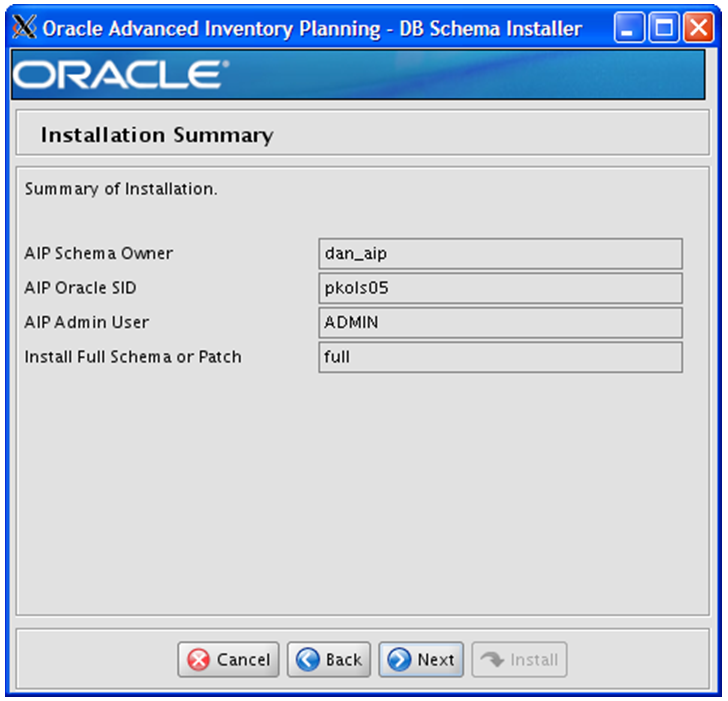Cancel the schema installation
728x701 pixels.
(228, 659)
